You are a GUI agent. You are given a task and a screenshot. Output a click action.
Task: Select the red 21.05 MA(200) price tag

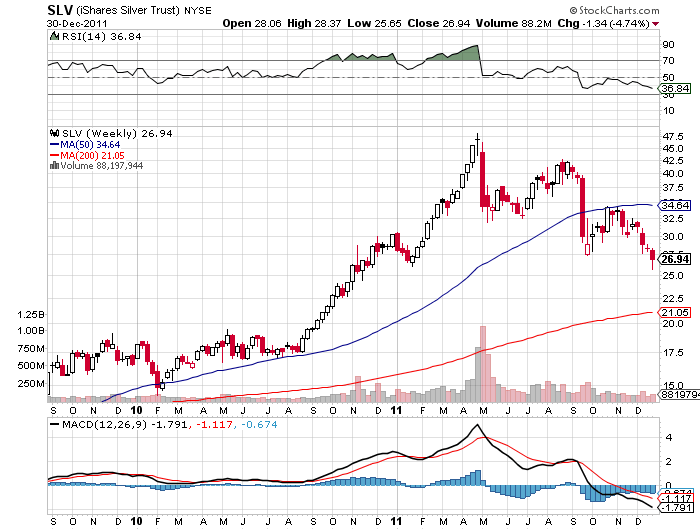tap(675, 313)
